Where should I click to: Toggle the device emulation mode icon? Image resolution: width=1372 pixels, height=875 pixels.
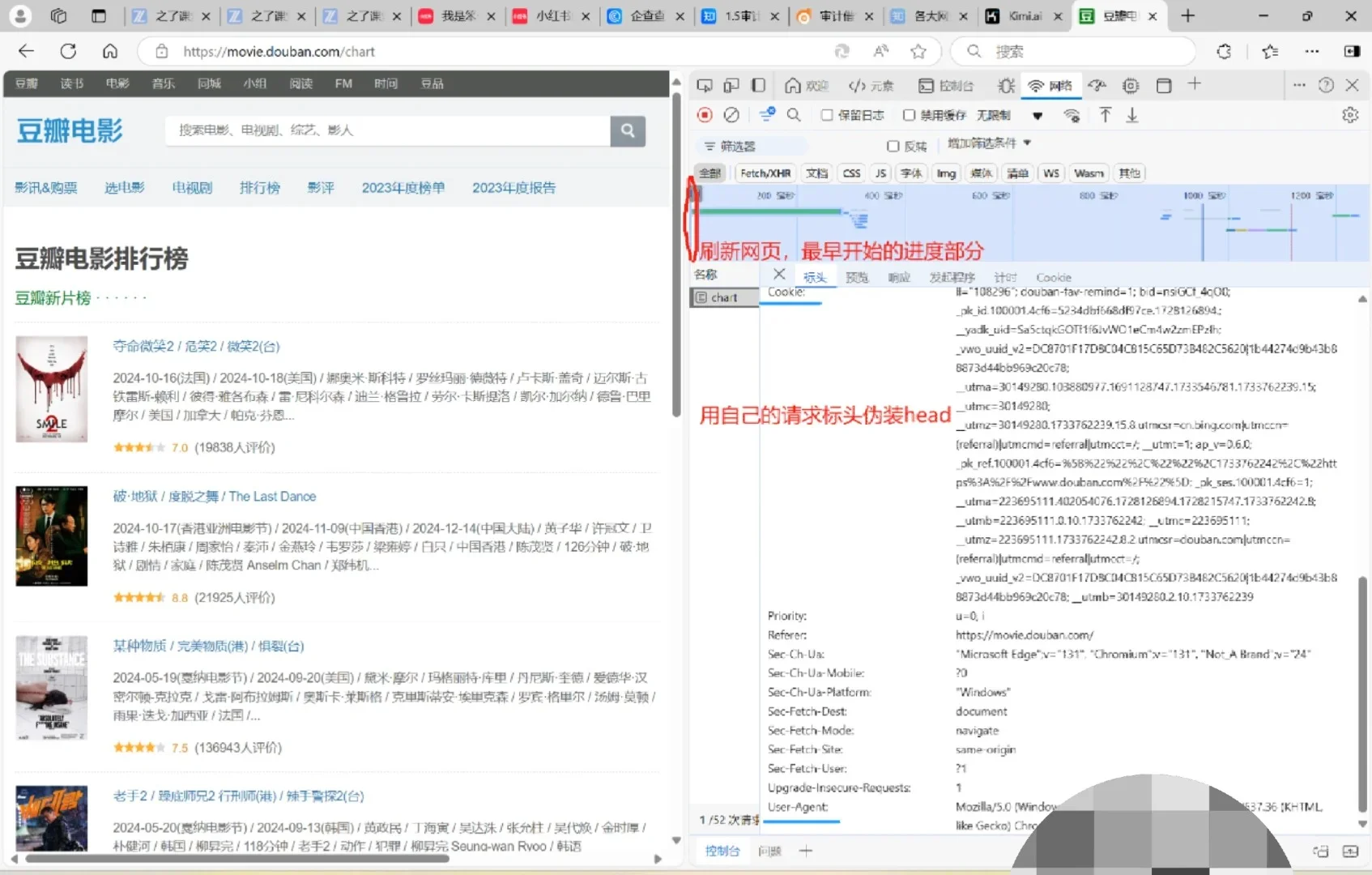pyautogui.click(x=731, y=85)
